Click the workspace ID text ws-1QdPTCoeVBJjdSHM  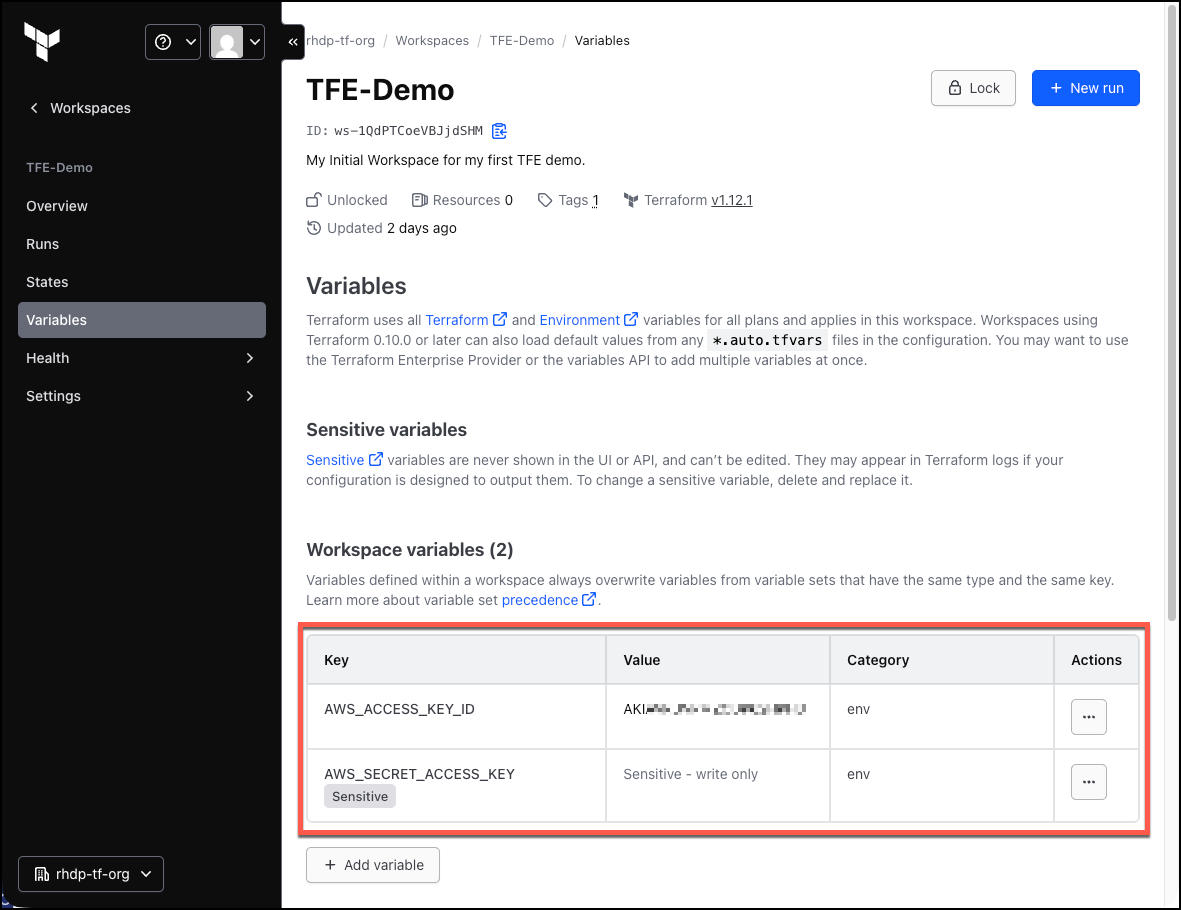click(x=408, y=131)
